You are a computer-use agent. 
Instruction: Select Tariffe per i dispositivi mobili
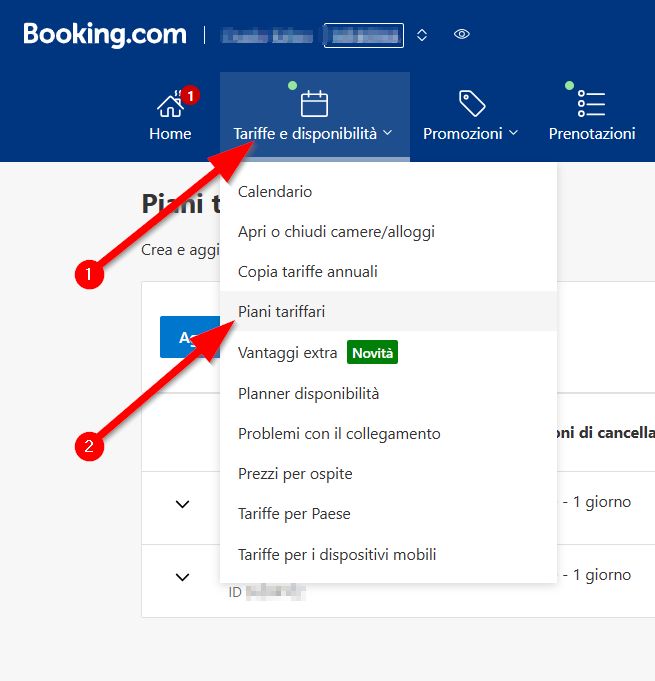pyautogui.click(x=388, y=554)
